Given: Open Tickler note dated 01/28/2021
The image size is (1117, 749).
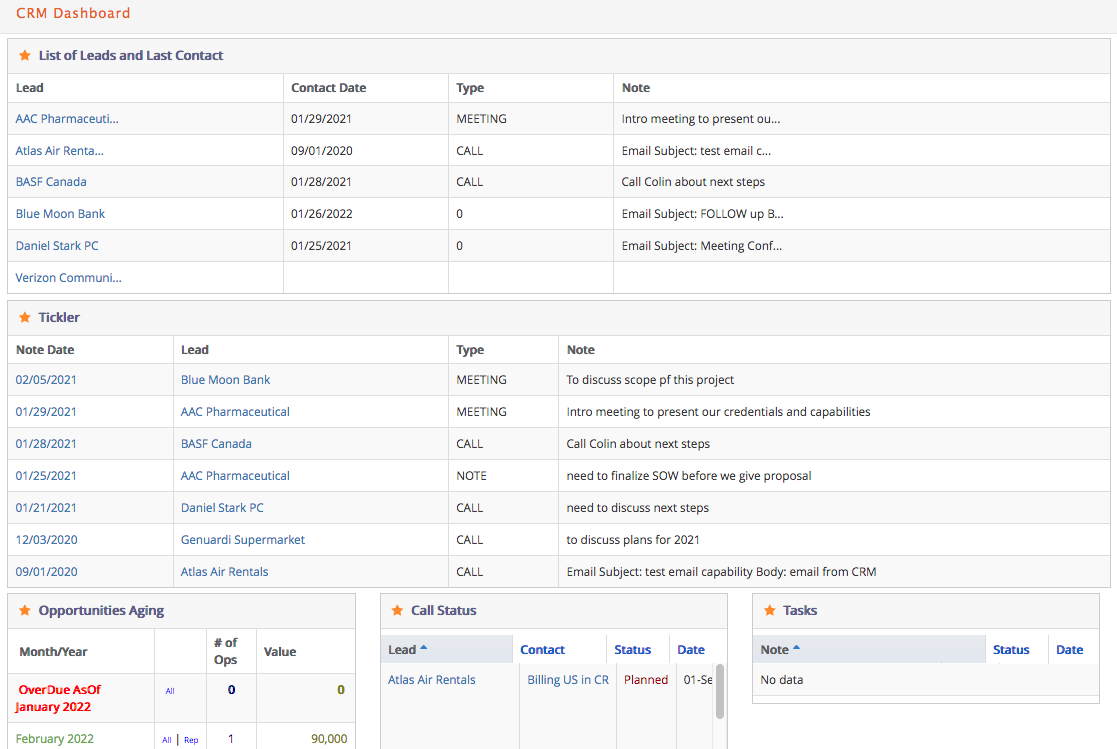Looking at the screenshot, I should pos(46,444).
